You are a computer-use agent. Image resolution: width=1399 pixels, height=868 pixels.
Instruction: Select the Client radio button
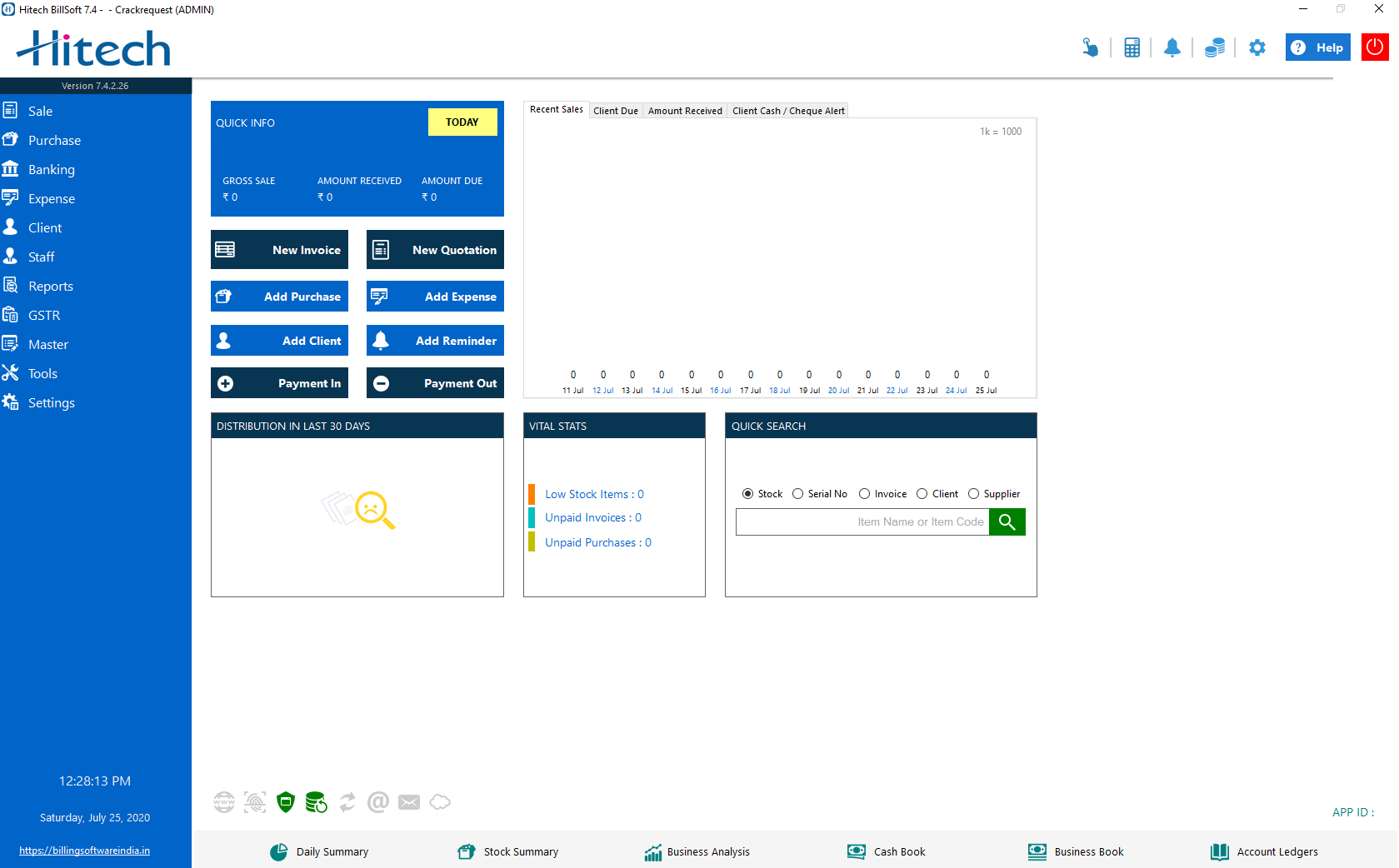[x=922, y=494]
